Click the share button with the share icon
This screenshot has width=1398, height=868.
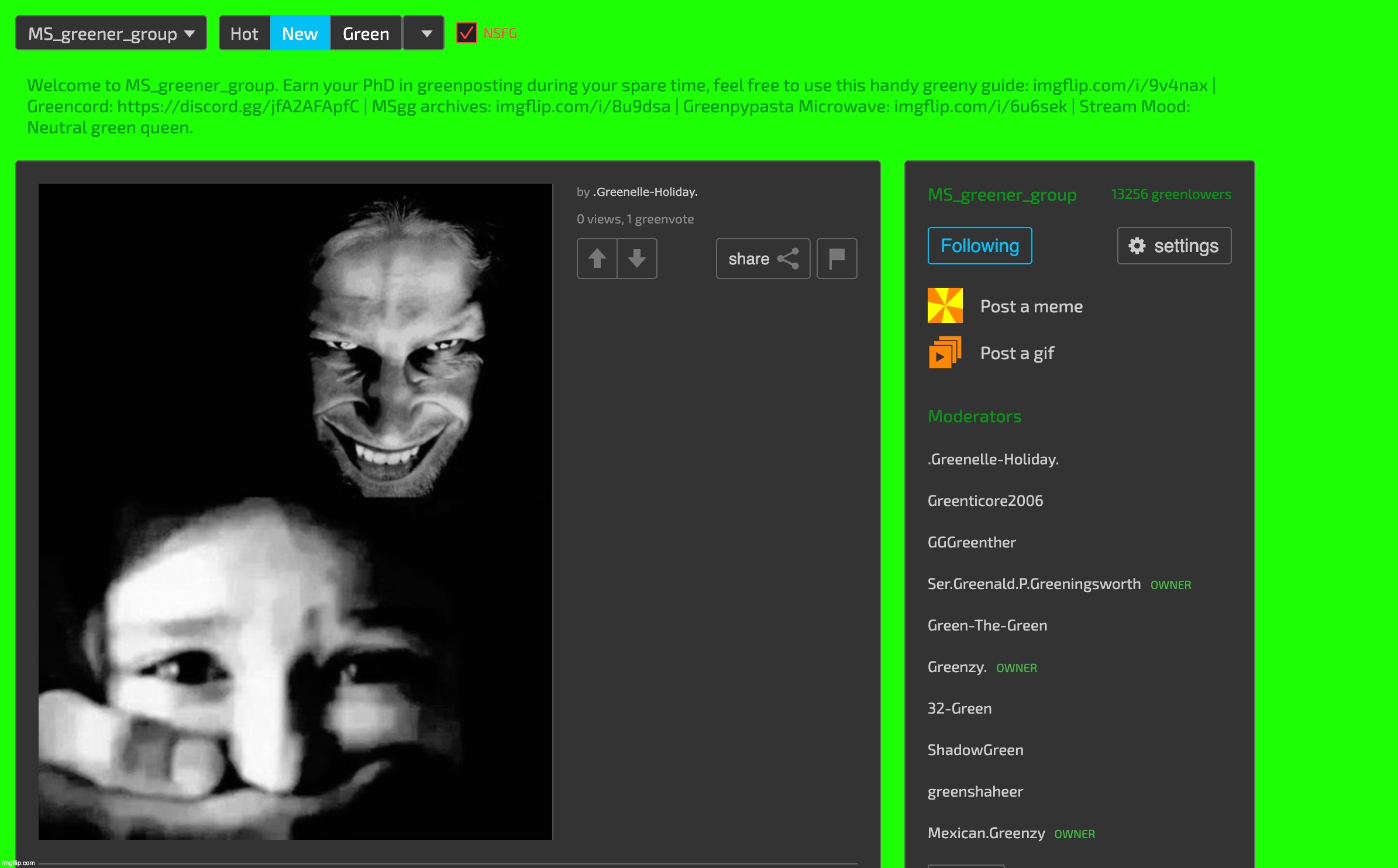tap(762, 258)
